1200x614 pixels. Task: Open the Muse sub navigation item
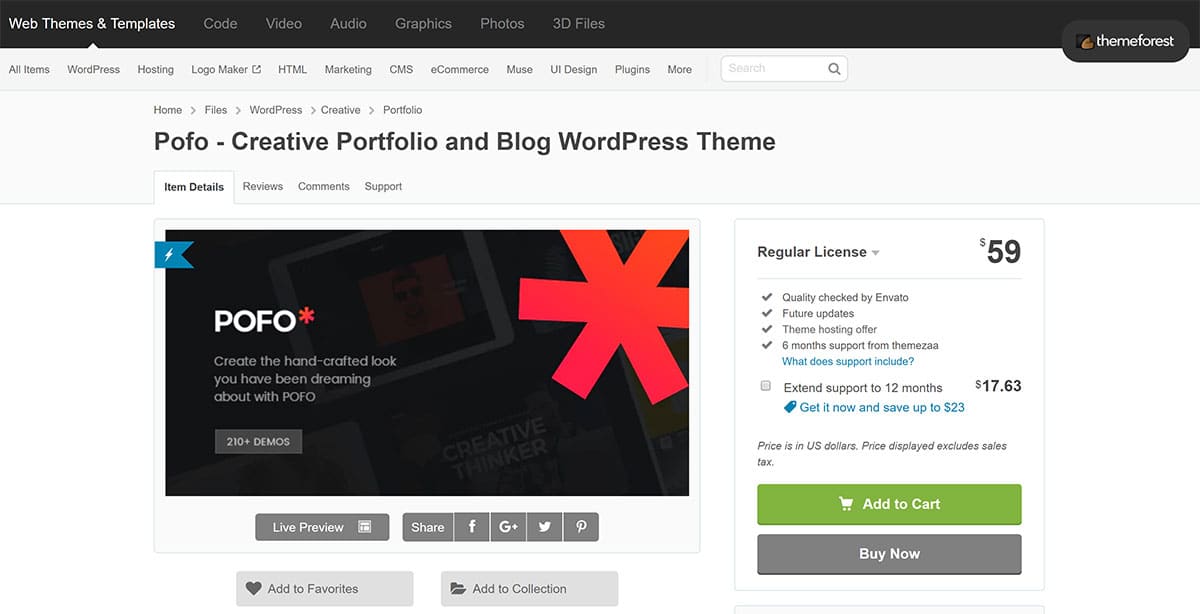[519, 69]
